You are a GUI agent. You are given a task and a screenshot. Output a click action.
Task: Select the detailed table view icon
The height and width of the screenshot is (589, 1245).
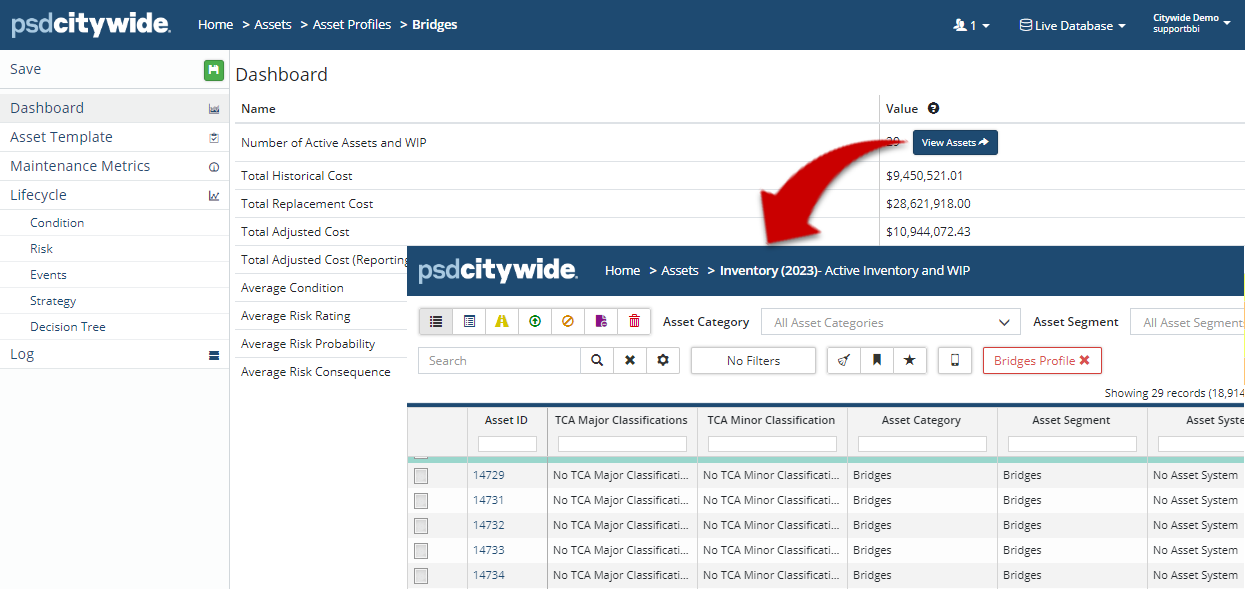[x=469, y=321]
